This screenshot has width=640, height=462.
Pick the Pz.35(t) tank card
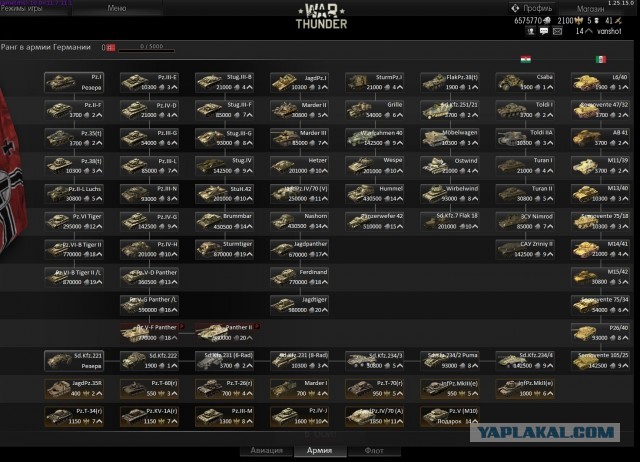tap(74, 138)
